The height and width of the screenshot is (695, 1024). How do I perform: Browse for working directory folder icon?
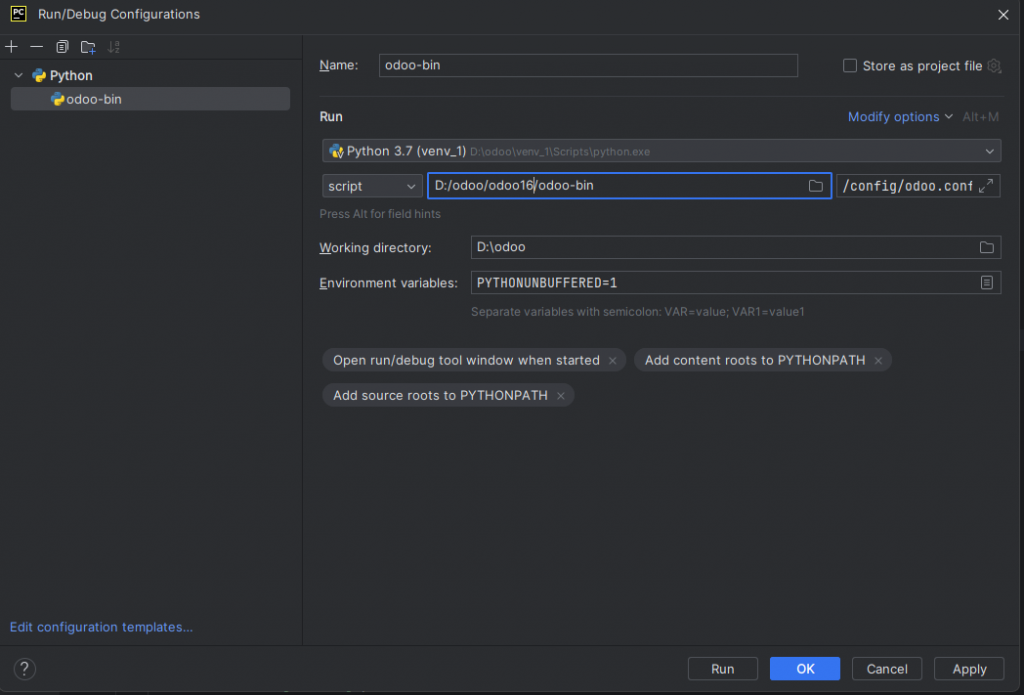987,248
